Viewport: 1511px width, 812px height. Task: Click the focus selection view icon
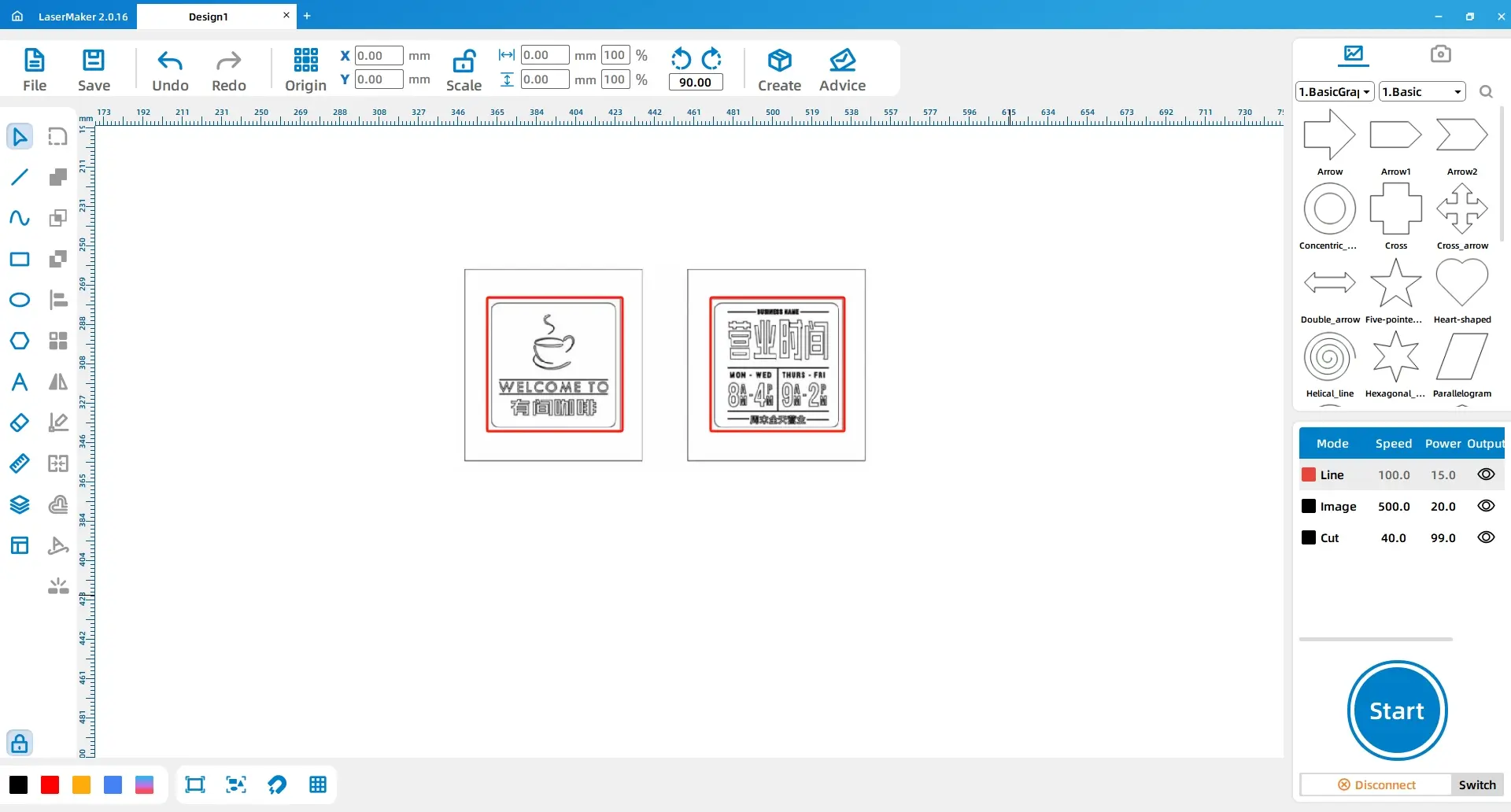236,784
